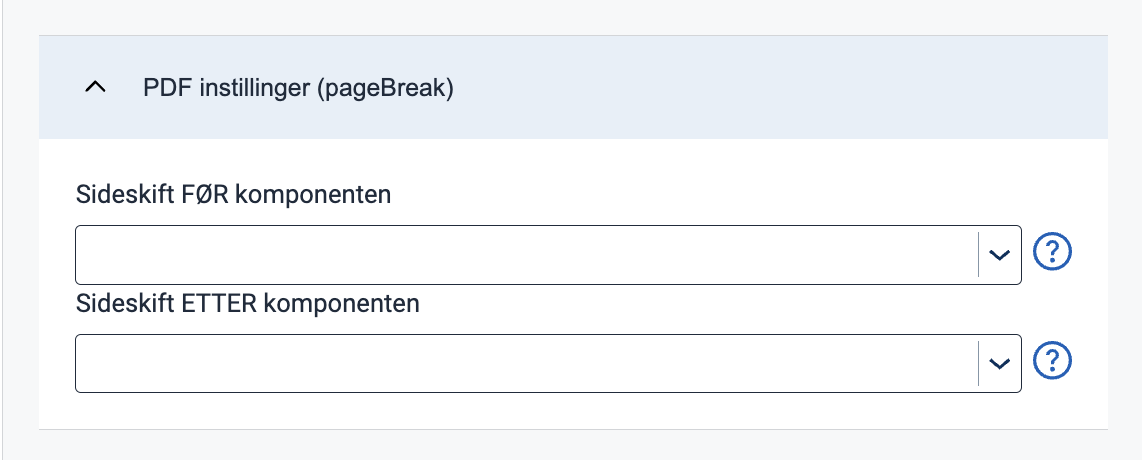
Task: Open help for Sideskift FØR komponenten
Action: (x=1052, y=253)
